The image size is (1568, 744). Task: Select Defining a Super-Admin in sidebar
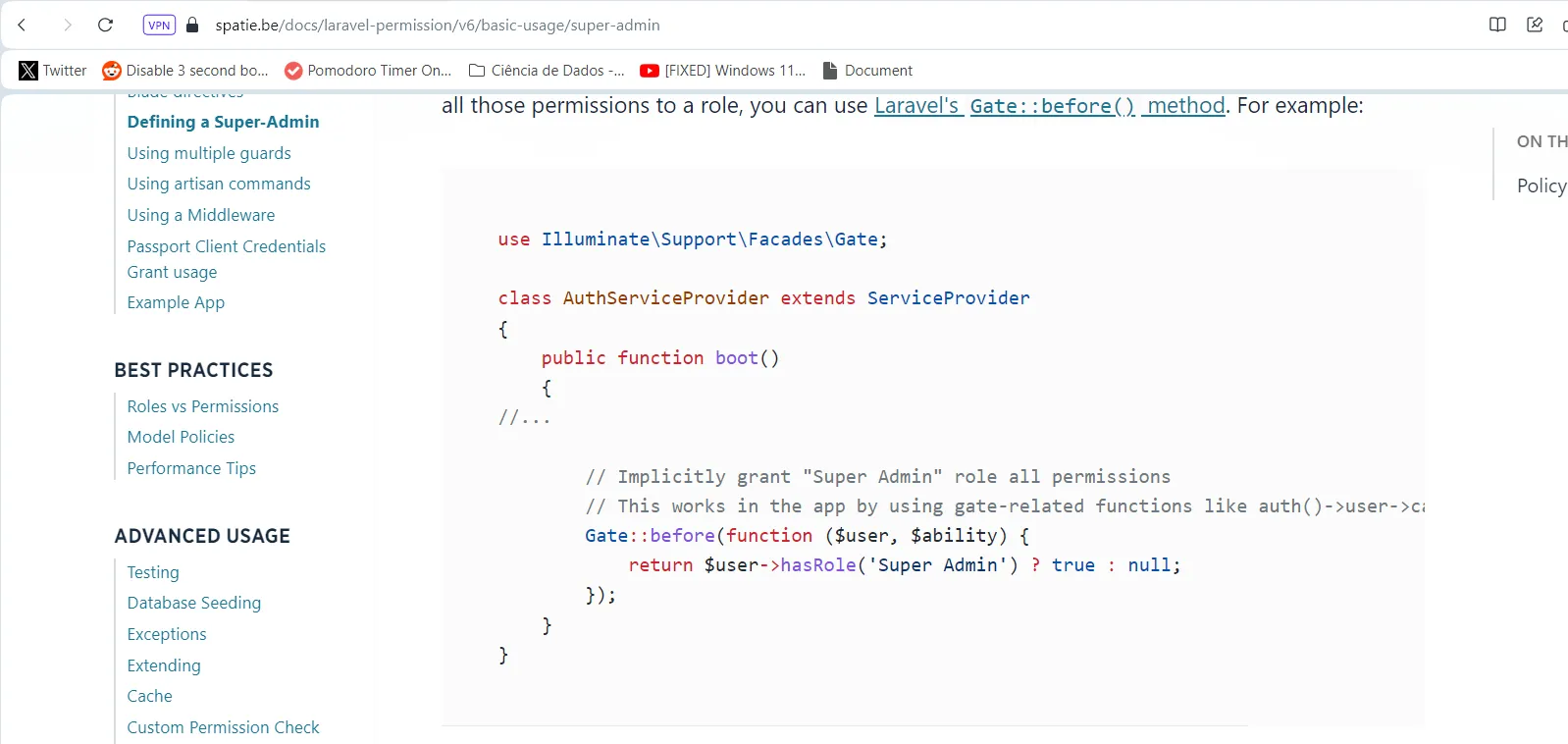pyautogui.click(x=223, y=122)
